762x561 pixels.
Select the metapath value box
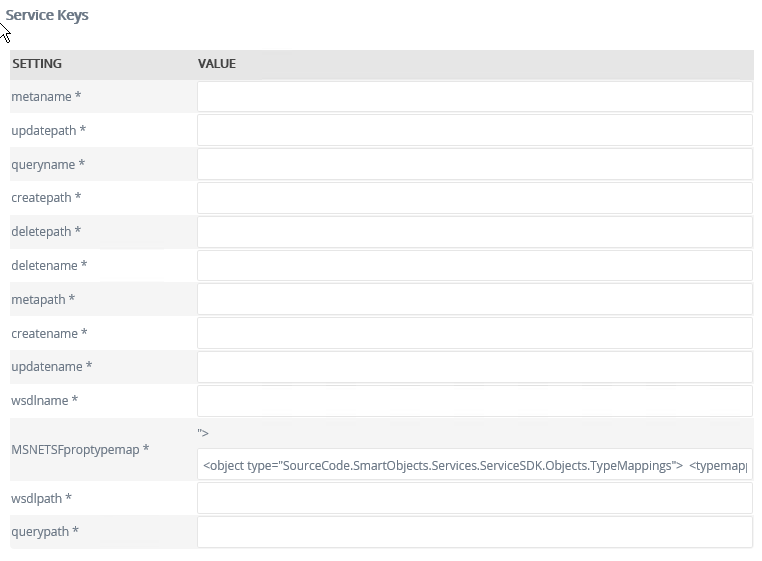474,299
